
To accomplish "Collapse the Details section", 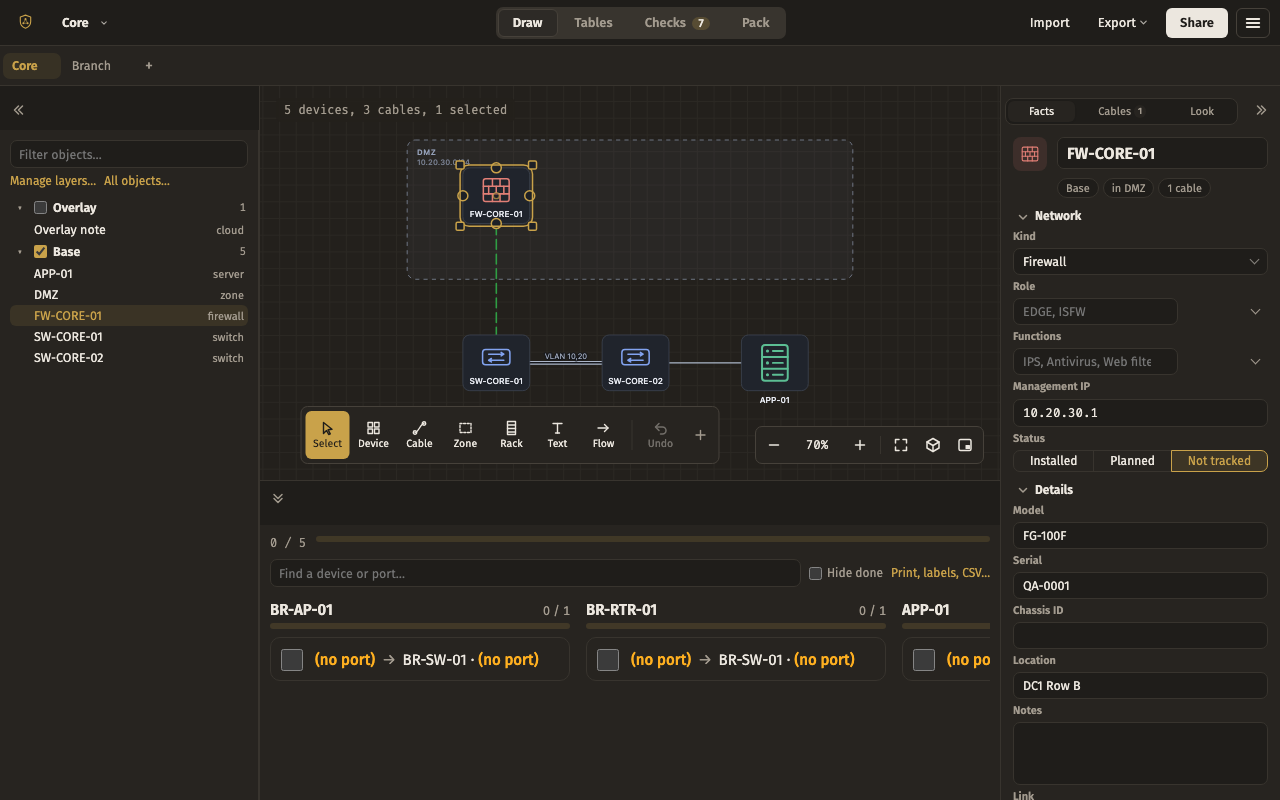I will [1045, 490].
